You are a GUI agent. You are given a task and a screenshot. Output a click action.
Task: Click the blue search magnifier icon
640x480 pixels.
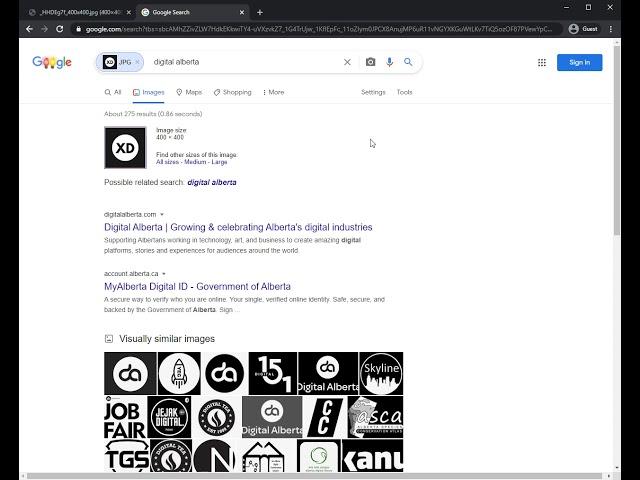tap(408, 62)
